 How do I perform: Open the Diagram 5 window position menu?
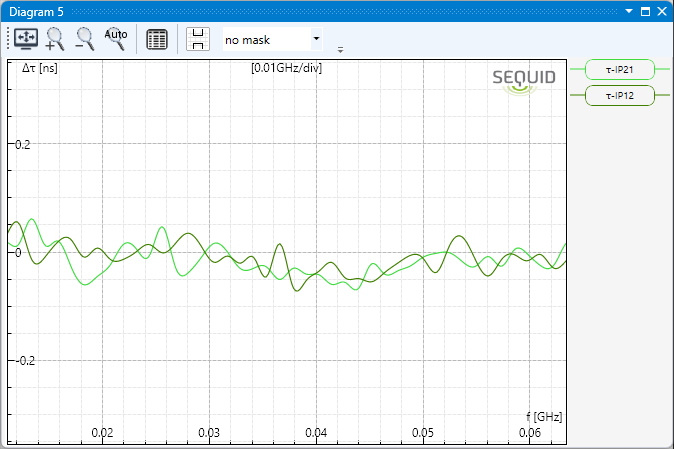629,10
